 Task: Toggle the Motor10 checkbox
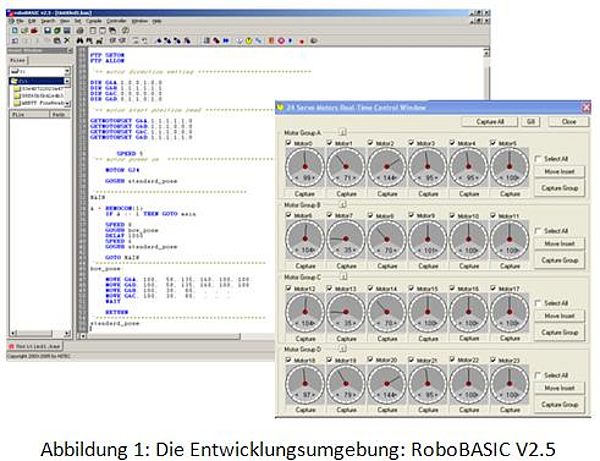pos(452,215)
